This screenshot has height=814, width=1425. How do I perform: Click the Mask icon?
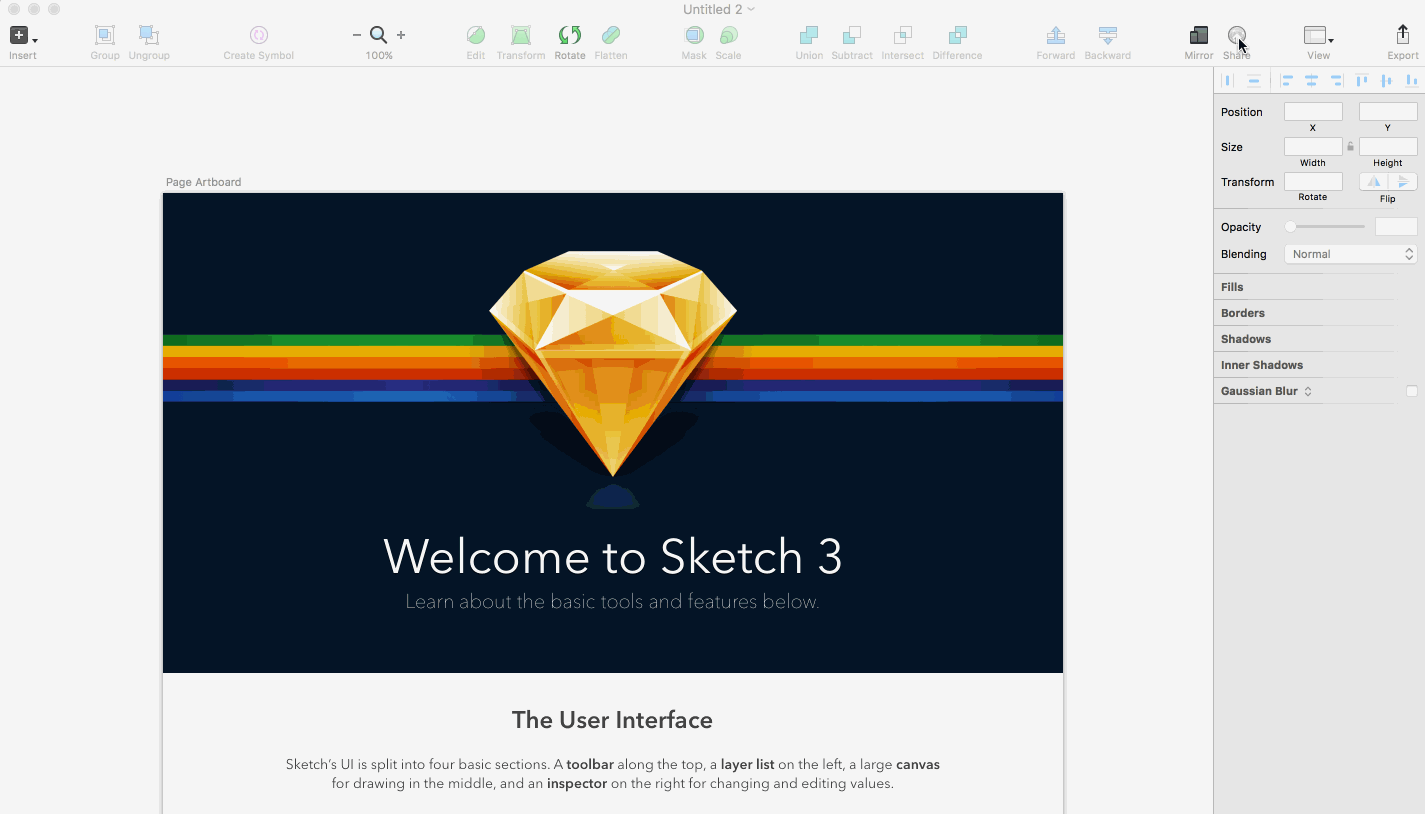[x=694, y=36]
